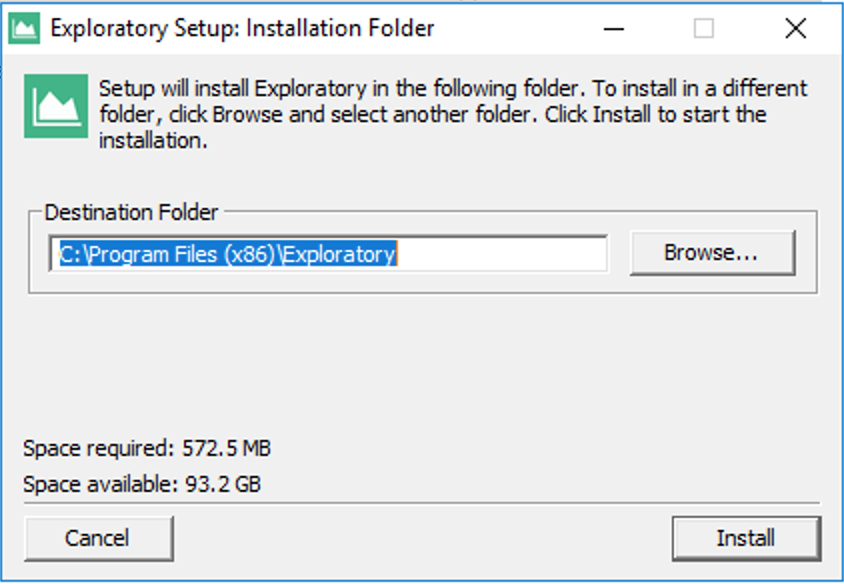The height and width of the screenshot is (584, 844).
Task: Click the greyed-out maximize button
Action: tap(704, 29)
